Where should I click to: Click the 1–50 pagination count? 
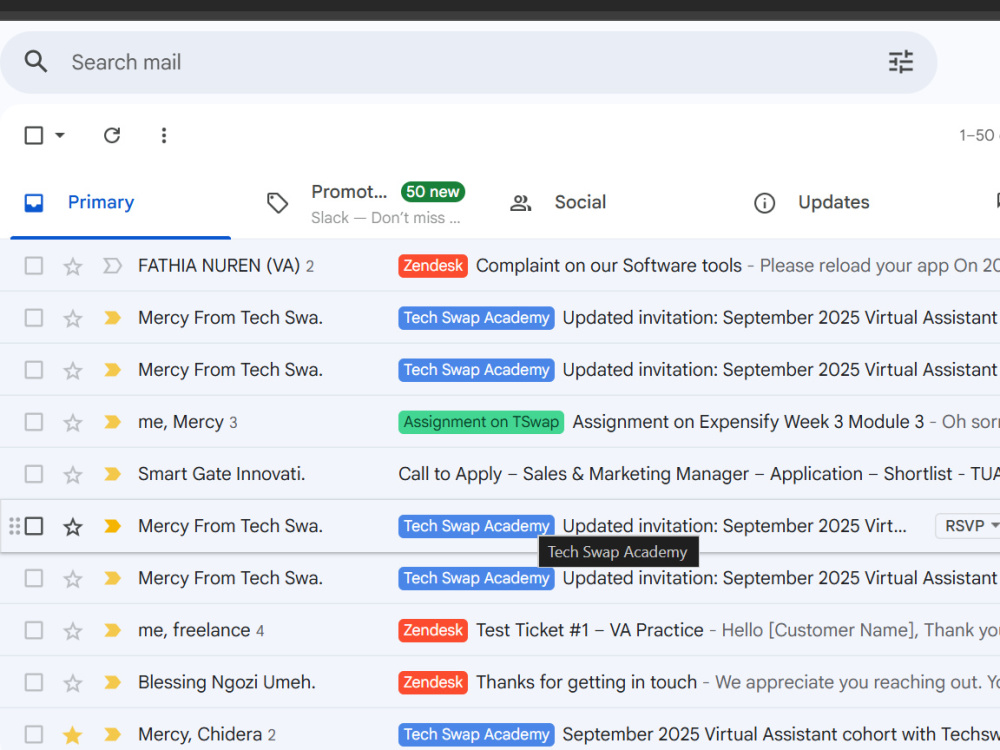(x=979, y=135)
